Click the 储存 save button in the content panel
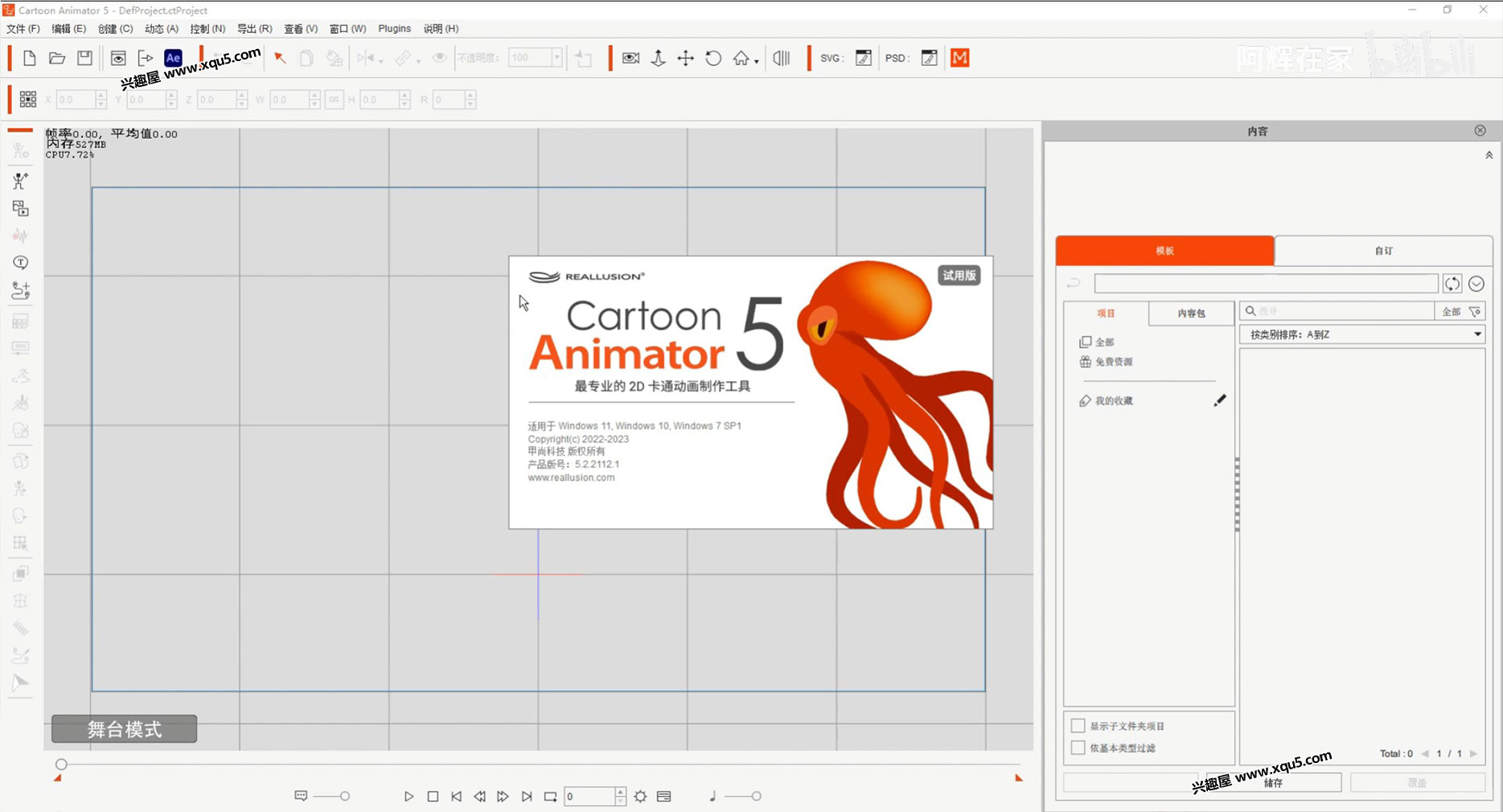Image resolution: width=1503 pixels, height=812 pixels. 1274,782
